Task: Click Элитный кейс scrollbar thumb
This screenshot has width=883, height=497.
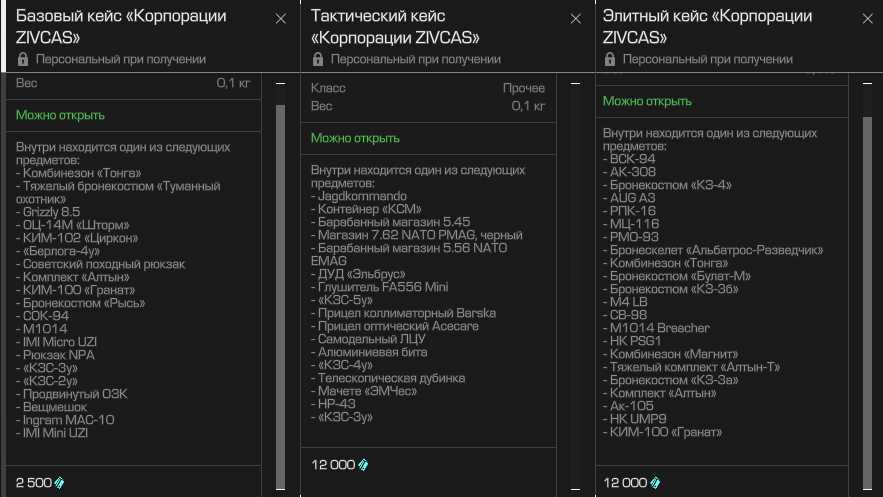Action: coord(867,303)
